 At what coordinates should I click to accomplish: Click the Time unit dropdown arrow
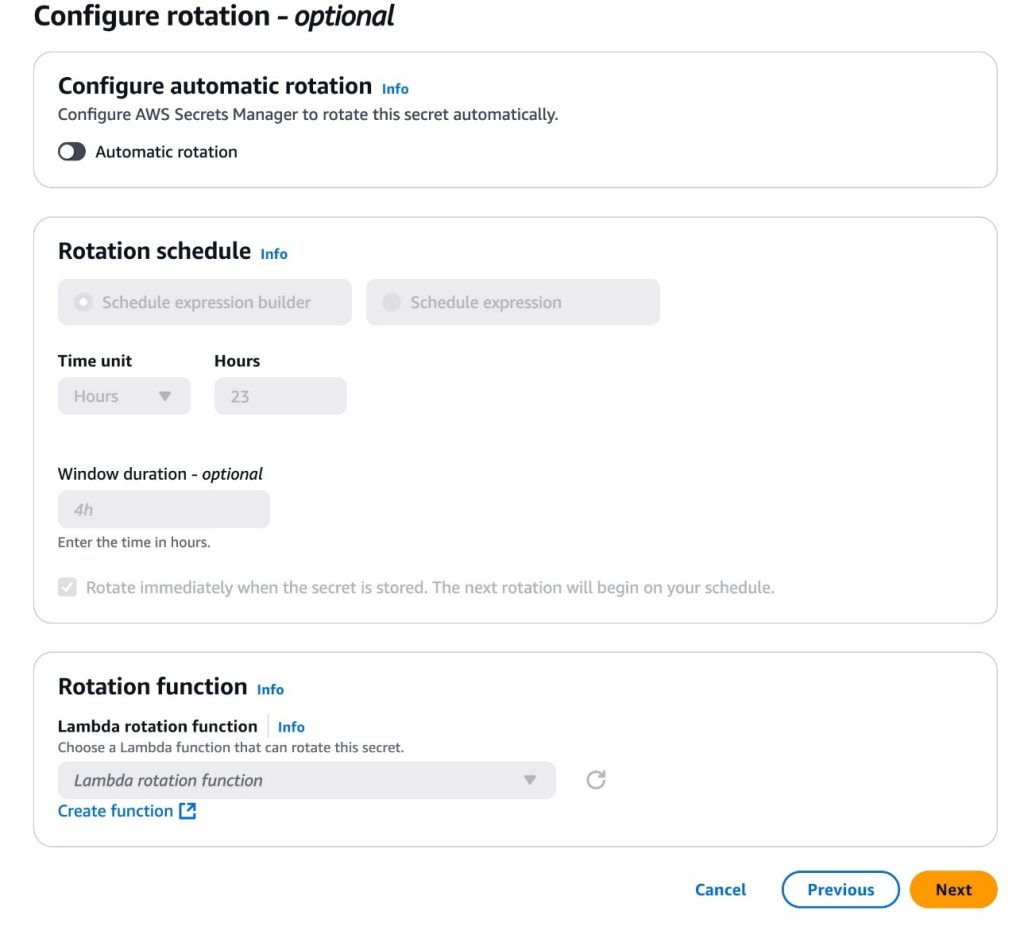(x=165, y=397)
